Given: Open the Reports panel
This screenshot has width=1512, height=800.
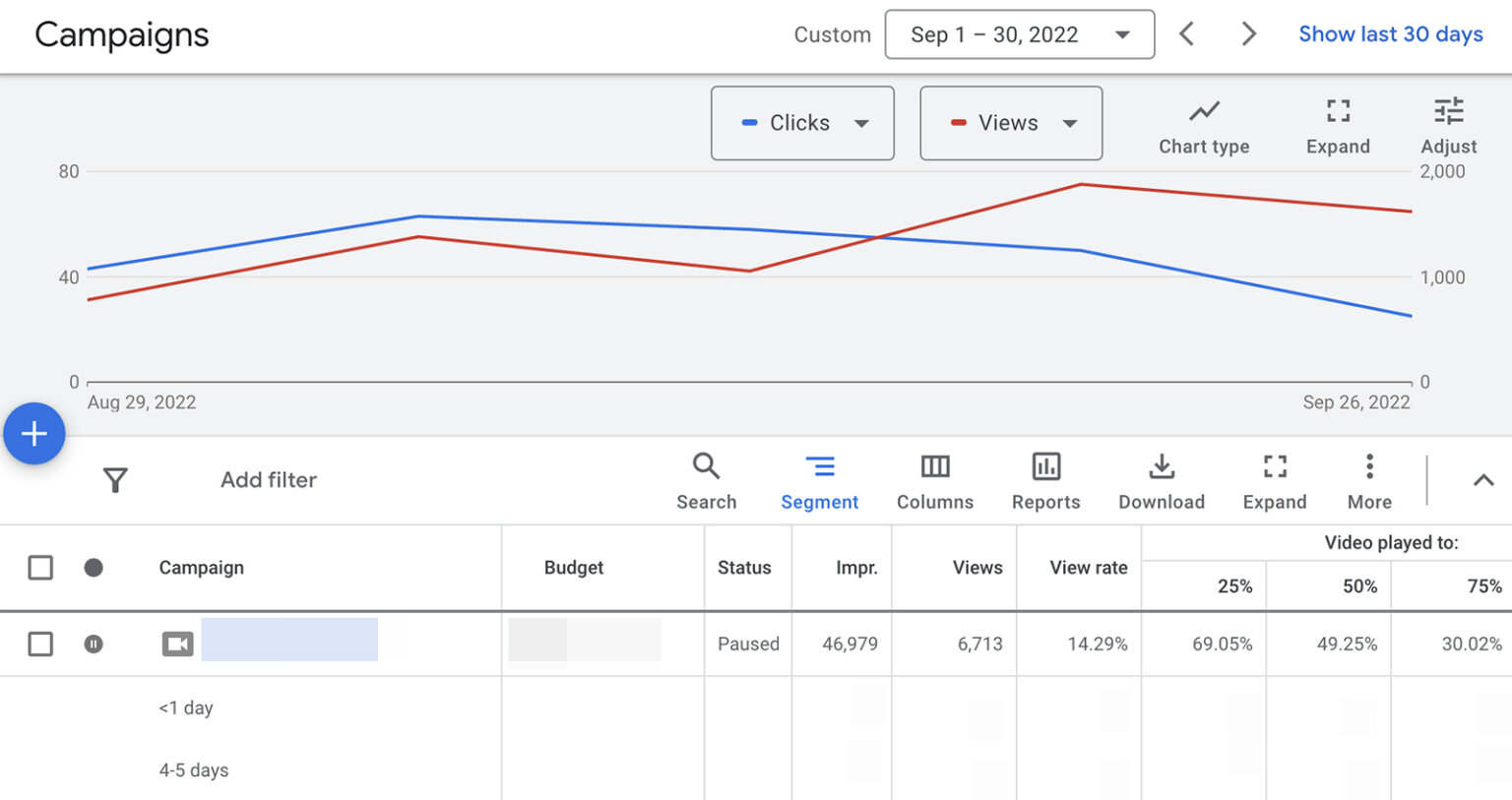Looking at the screenshot, I should (x=1044, y=479).
